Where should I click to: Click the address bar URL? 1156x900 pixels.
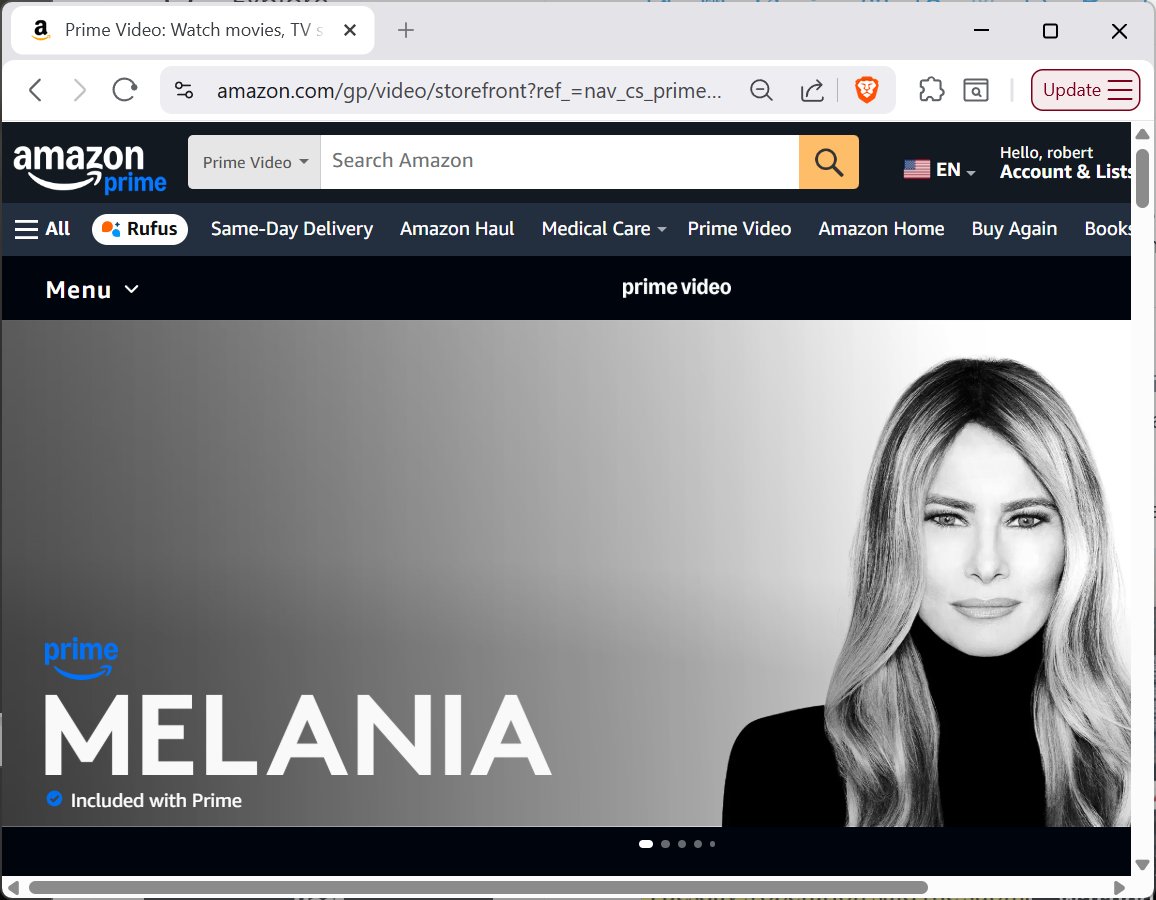pyautogui.click(x=469, y=91)
